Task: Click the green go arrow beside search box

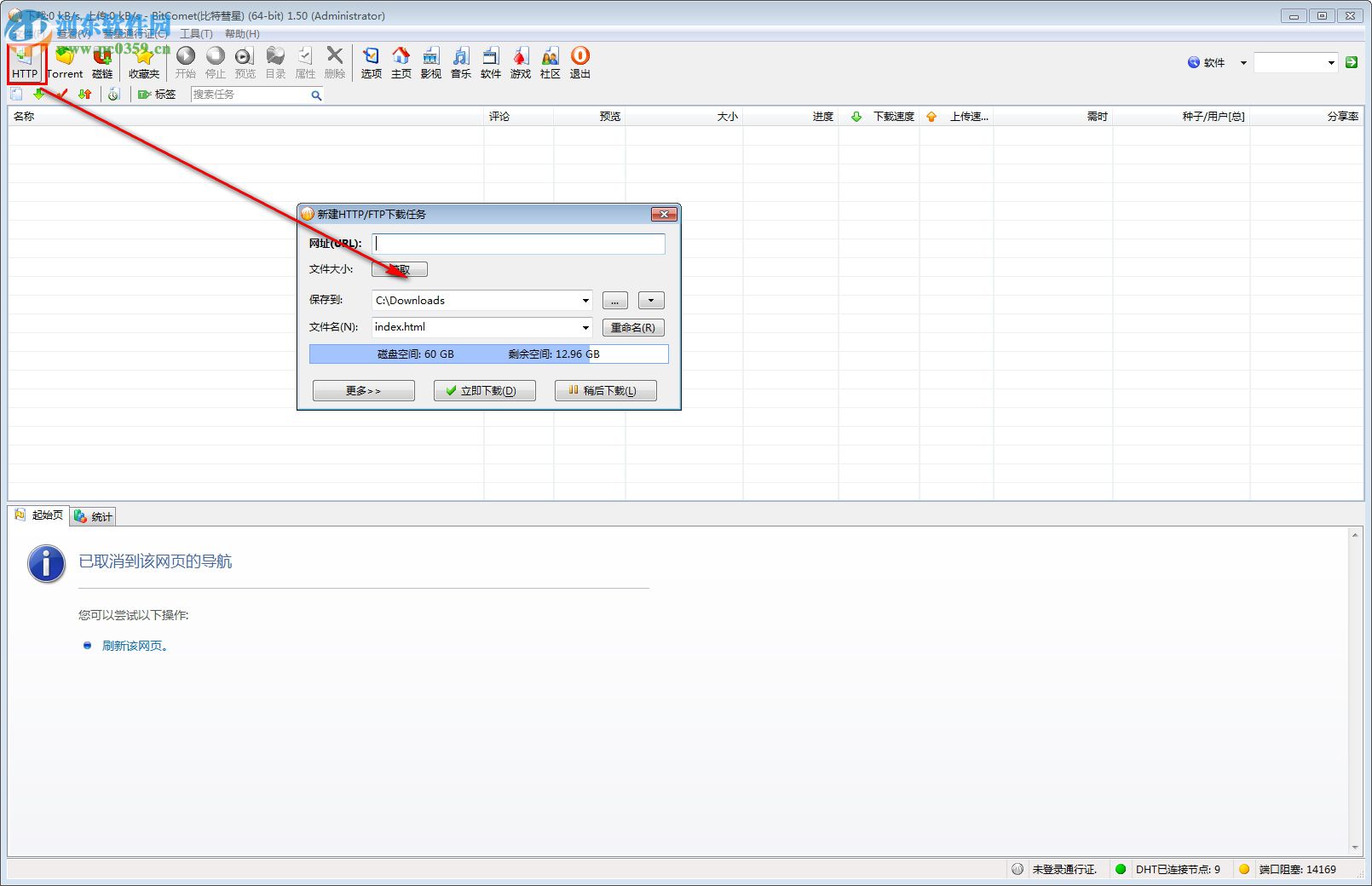Action: (x=1352, y=62)
